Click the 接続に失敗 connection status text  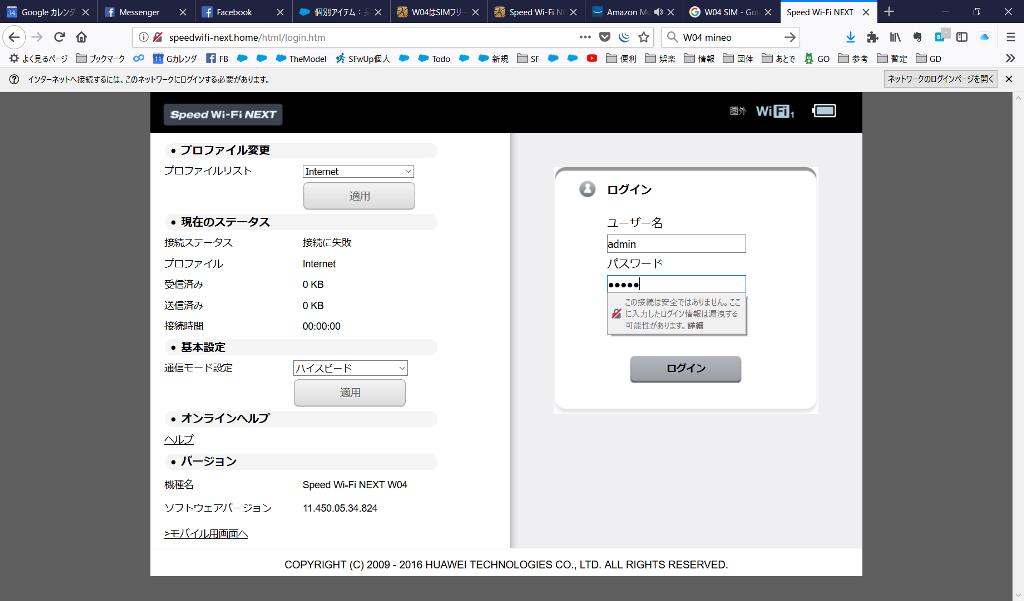327,242
